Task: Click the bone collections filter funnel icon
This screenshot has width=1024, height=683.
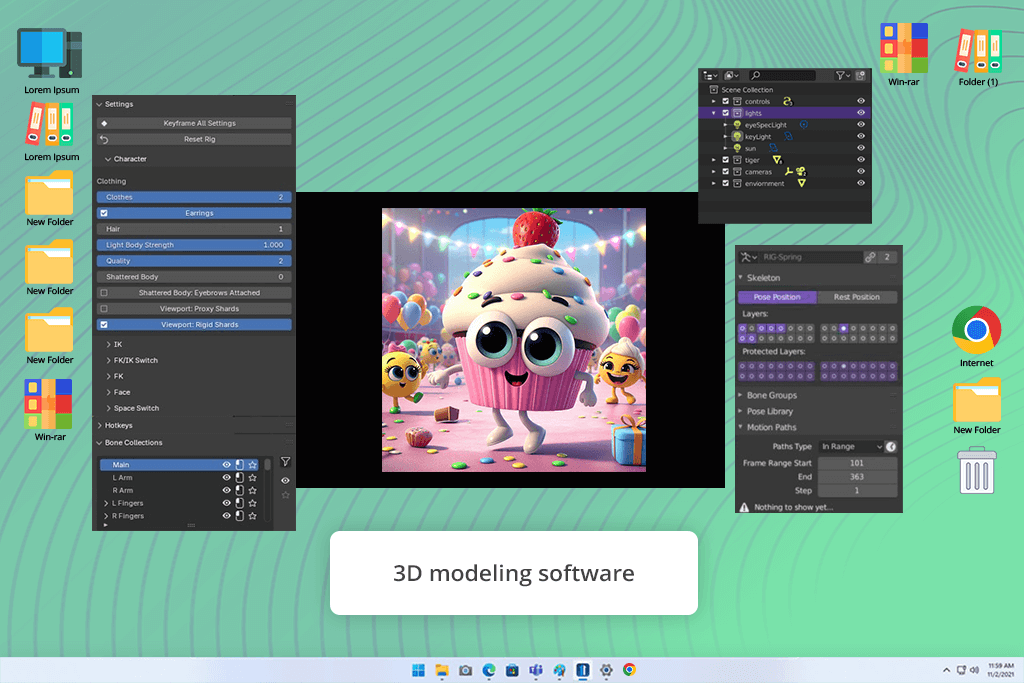Action: pyautogui.click(x=285, y=462)
